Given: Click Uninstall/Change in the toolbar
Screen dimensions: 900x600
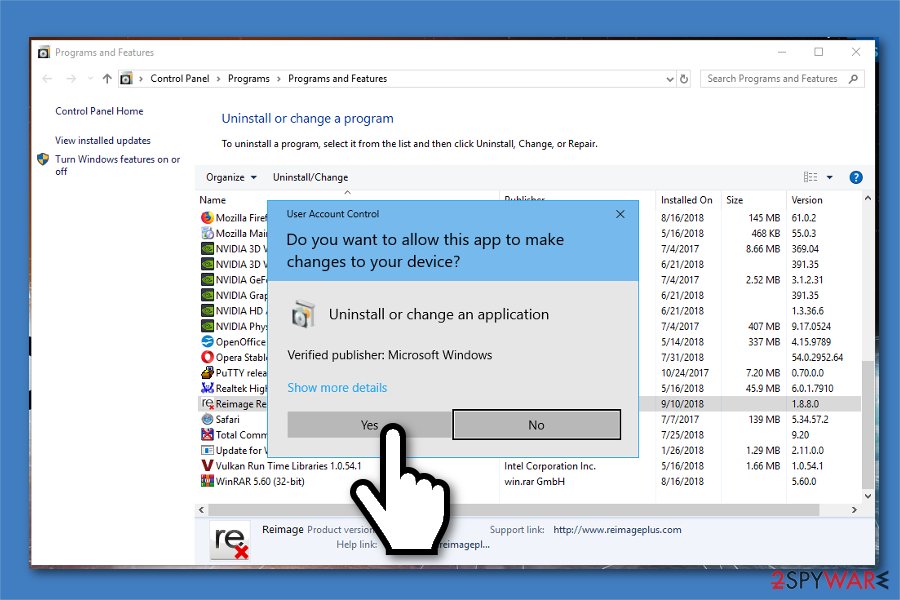Looking at the screenshot, I should coord(311,177).
